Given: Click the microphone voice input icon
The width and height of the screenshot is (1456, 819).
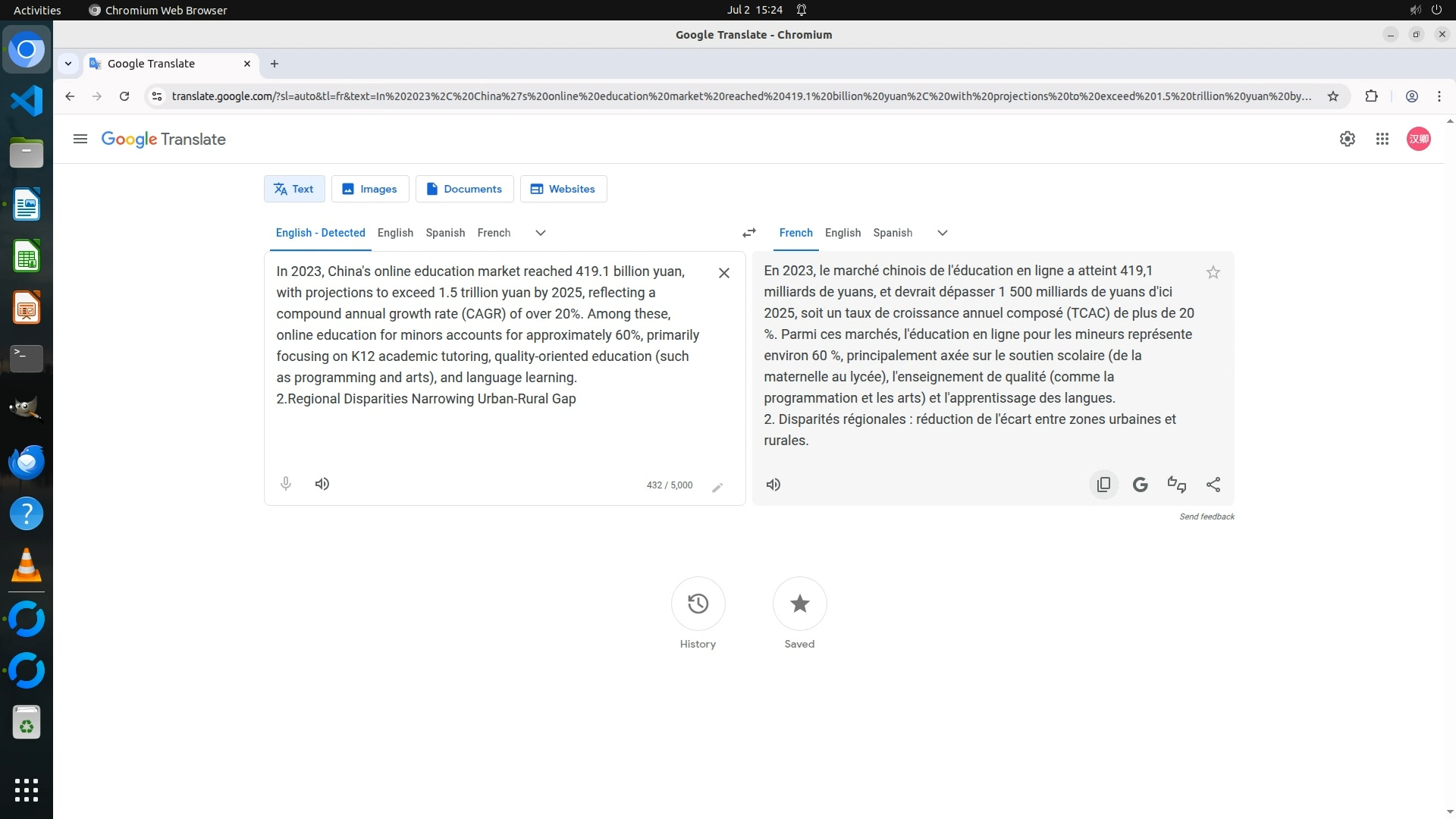Looking at the screenshot, I should click(286, 484).
